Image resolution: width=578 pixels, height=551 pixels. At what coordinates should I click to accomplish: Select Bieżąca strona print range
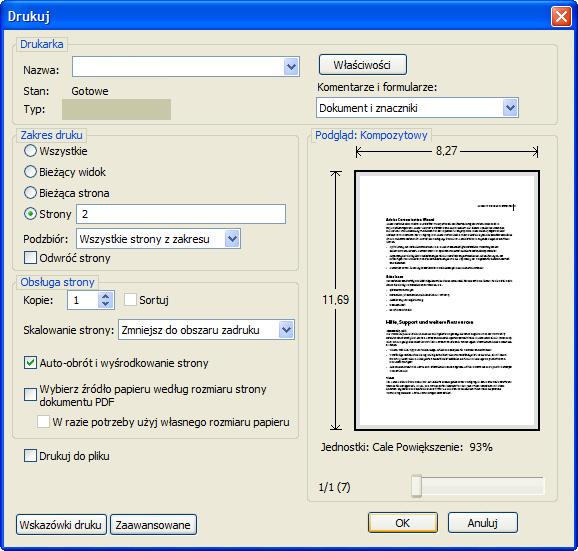point(30,193)
